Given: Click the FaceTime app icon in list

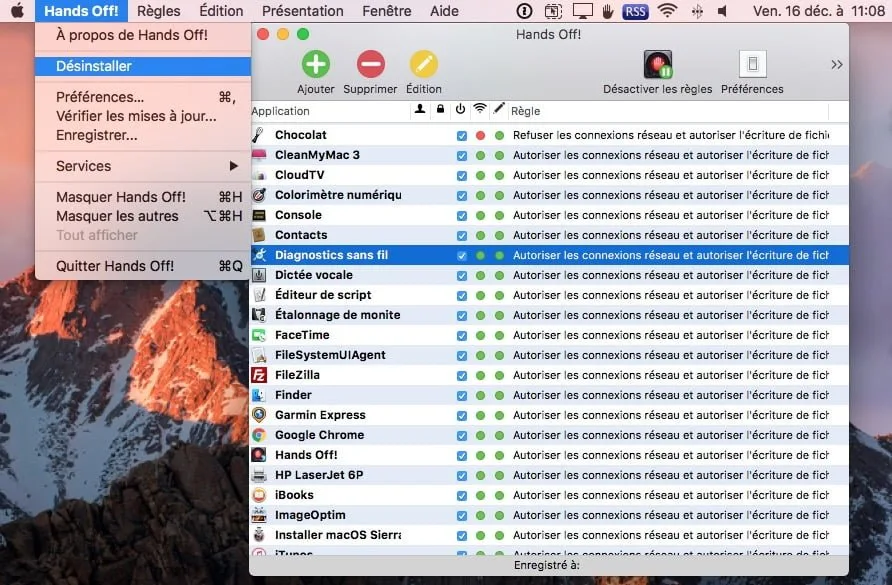Looking at the screenshot, I should point(259,335).
